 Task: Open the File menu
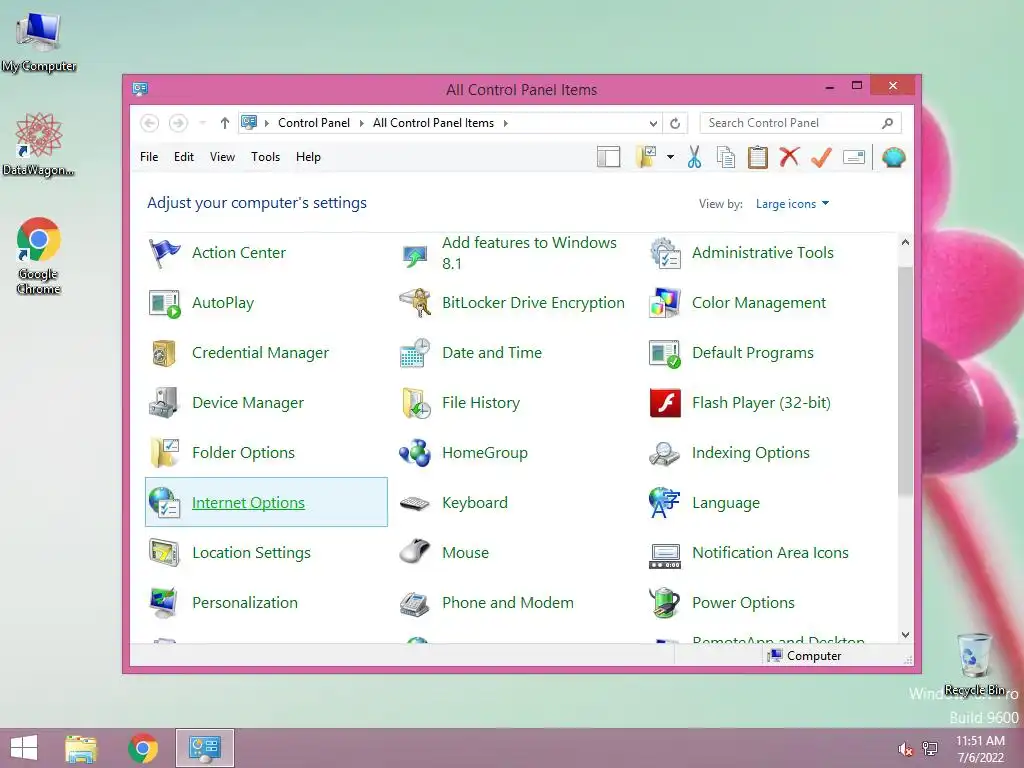149,157
